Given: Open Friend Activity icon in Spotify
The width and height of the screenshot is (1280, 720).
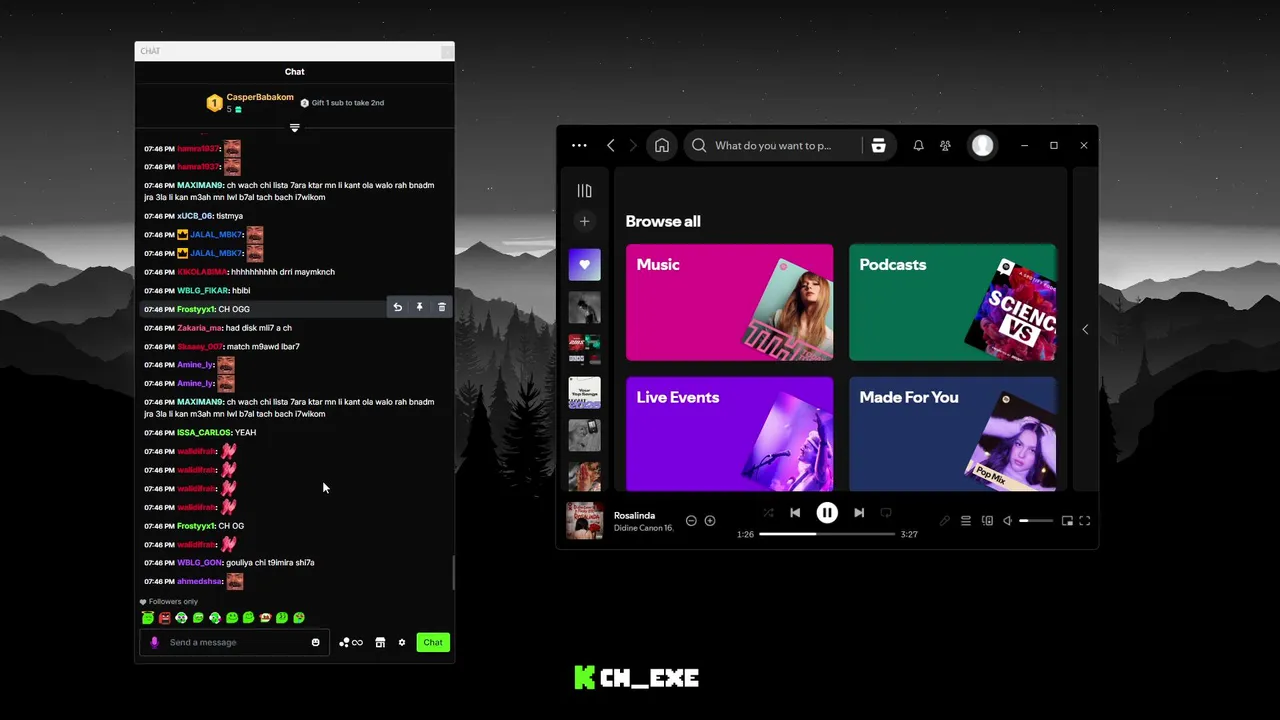Looking at the screenshot, I should [x=945, y=145].
